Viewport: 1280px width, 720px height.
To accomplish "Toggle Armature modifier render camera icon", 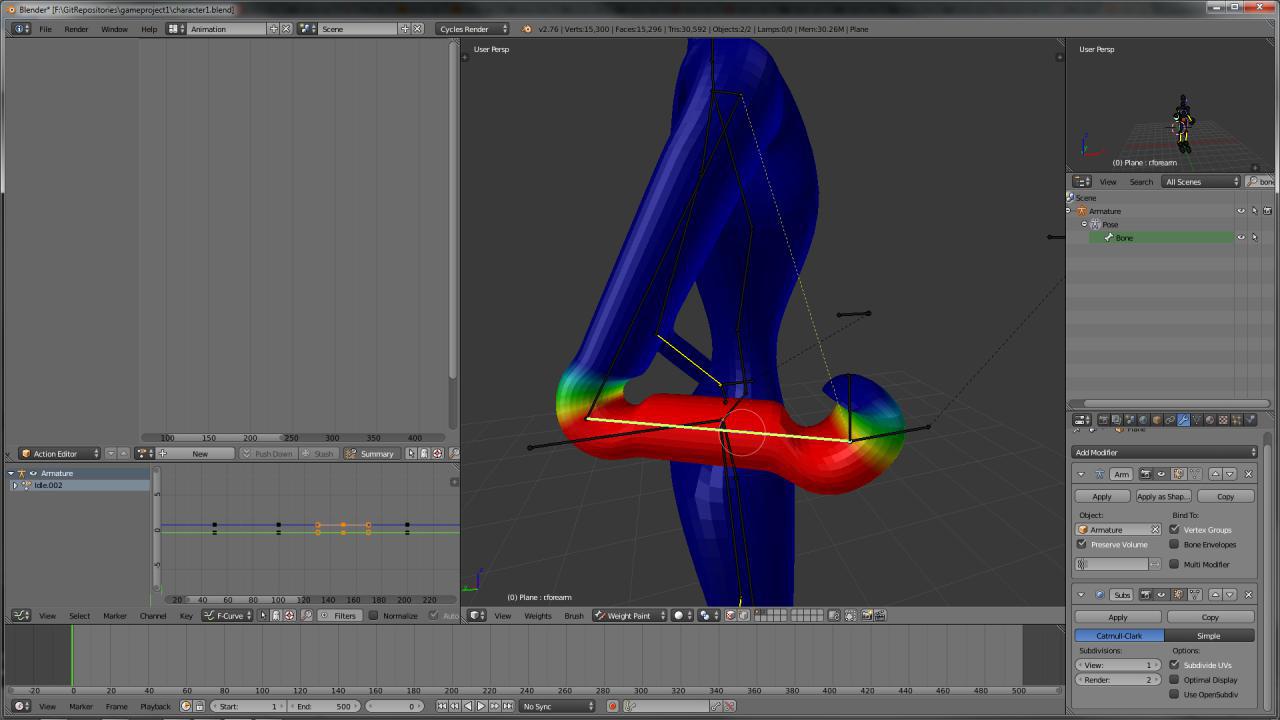I will pos(1146,474).
